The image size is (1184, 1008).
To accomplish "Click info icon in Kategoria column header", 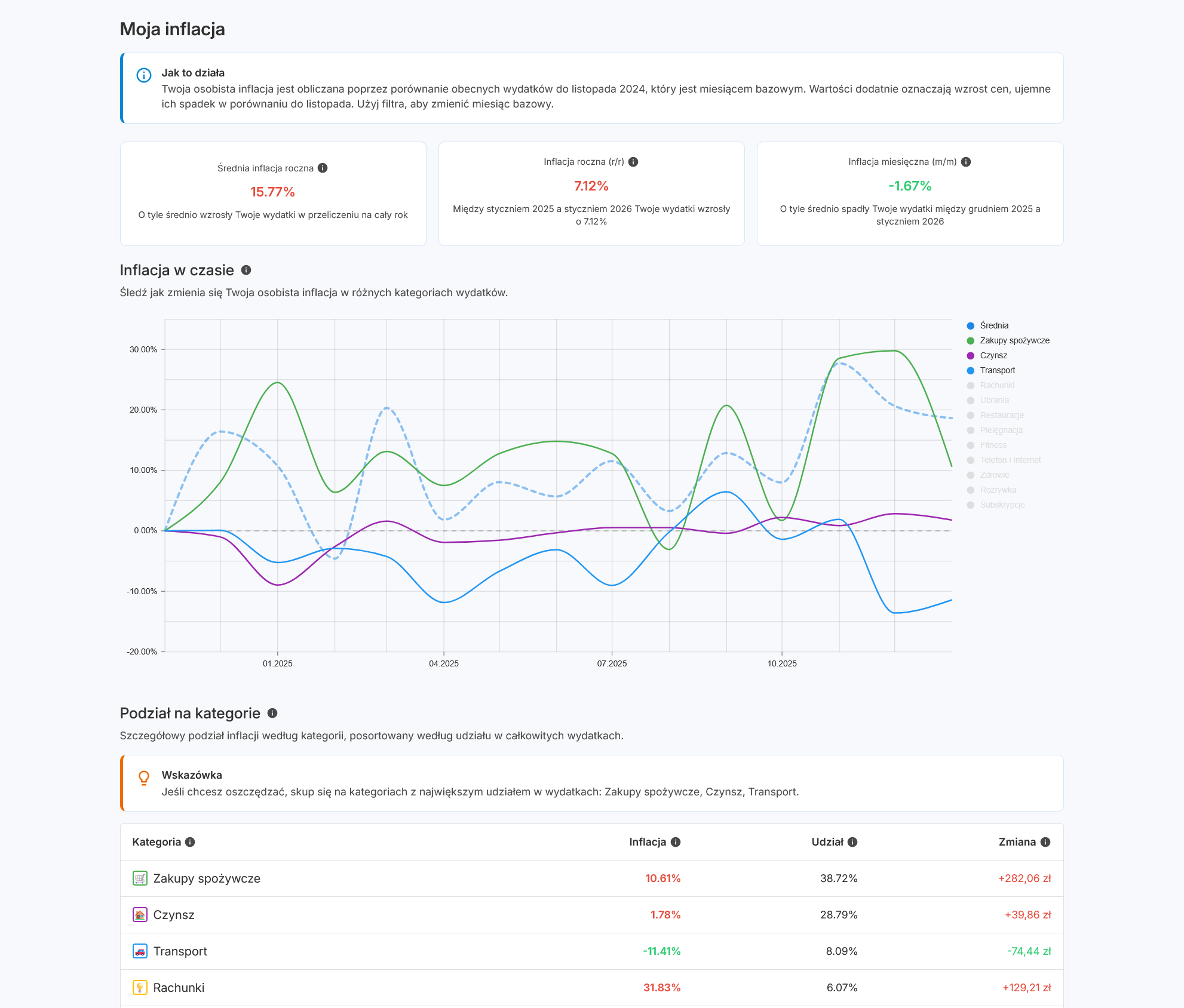I will (x=190, y=842).
